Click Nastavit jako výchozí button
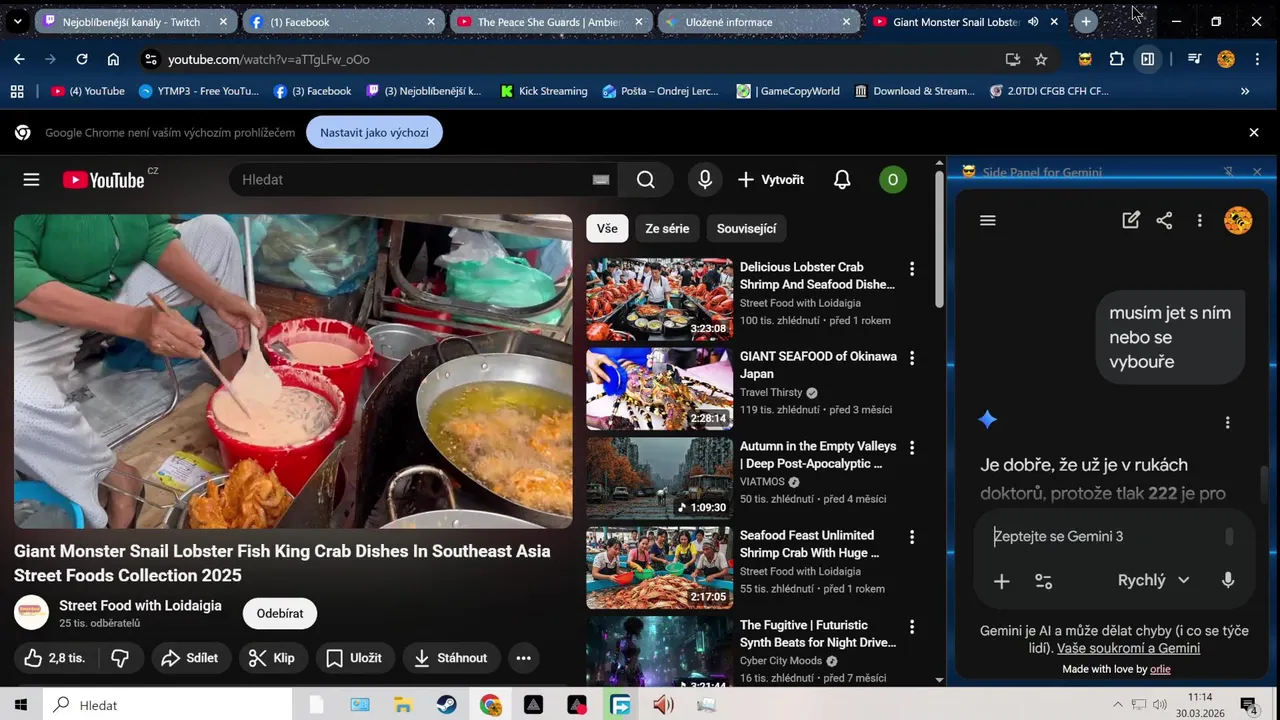 point(374,132)
